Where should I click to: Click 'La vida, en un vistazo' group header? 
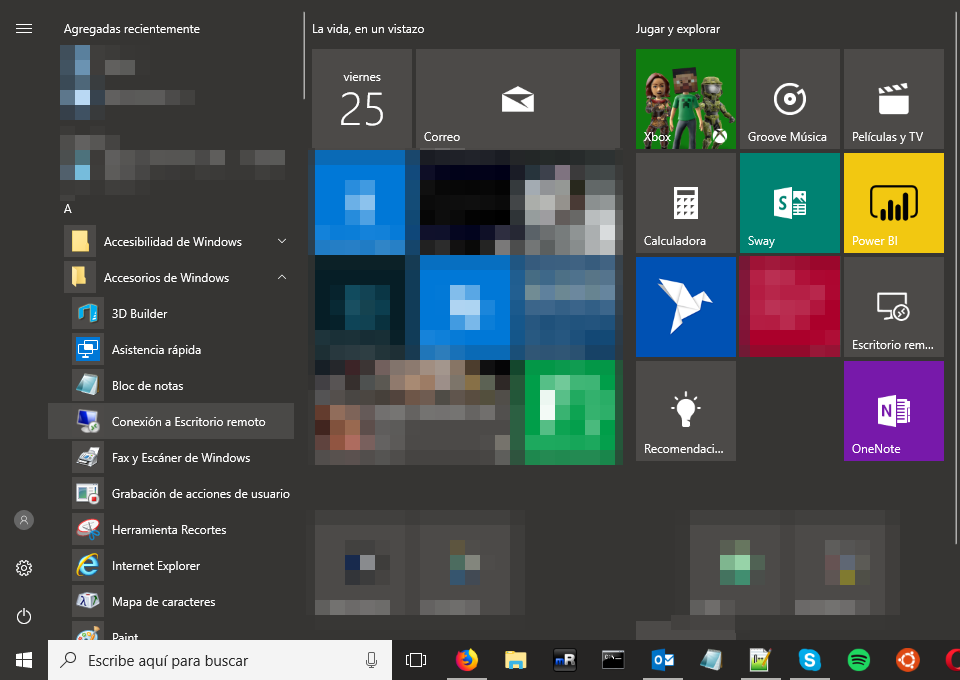pyautogui.click(x=368, y=29)
